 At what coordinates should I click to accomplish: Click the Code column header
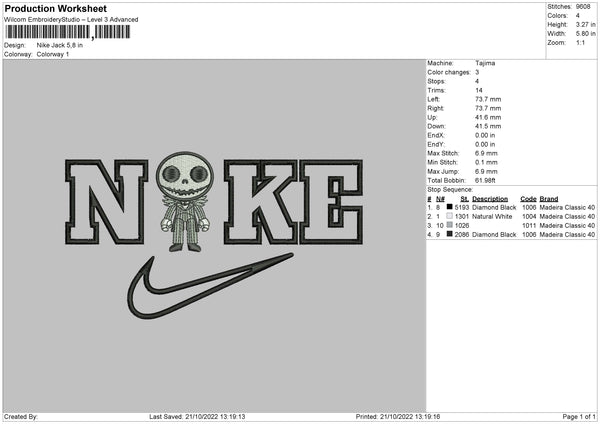click(x=528, y=199)
